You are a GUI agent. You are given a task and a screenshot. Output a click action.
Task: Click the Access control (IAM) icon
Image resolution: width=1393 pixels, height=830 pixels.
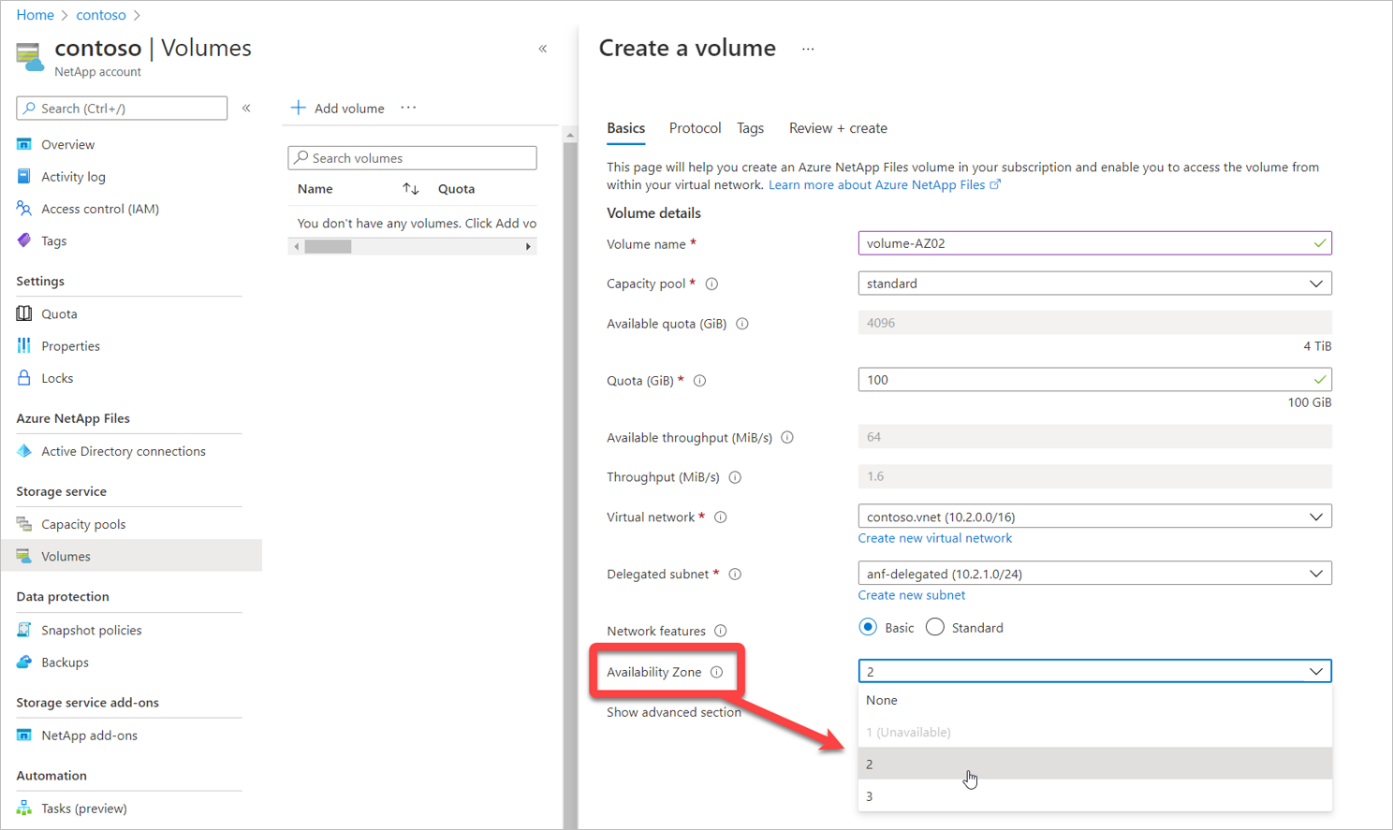(x=24, y=209)
